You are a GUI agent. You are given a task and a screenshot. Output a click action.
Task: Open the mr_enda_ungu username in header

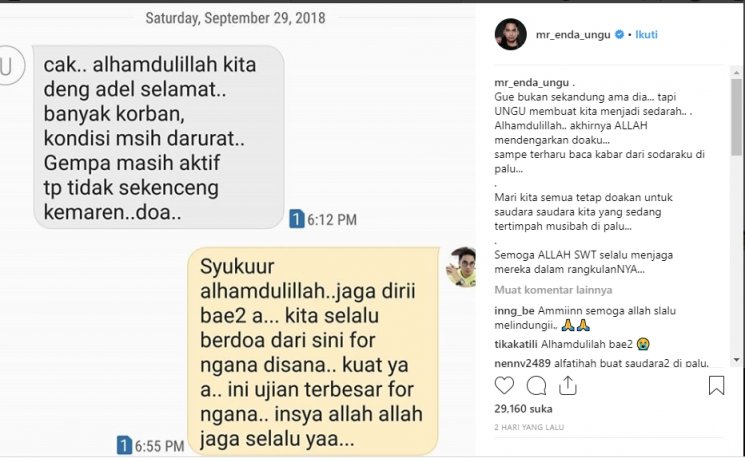[573, 35]
